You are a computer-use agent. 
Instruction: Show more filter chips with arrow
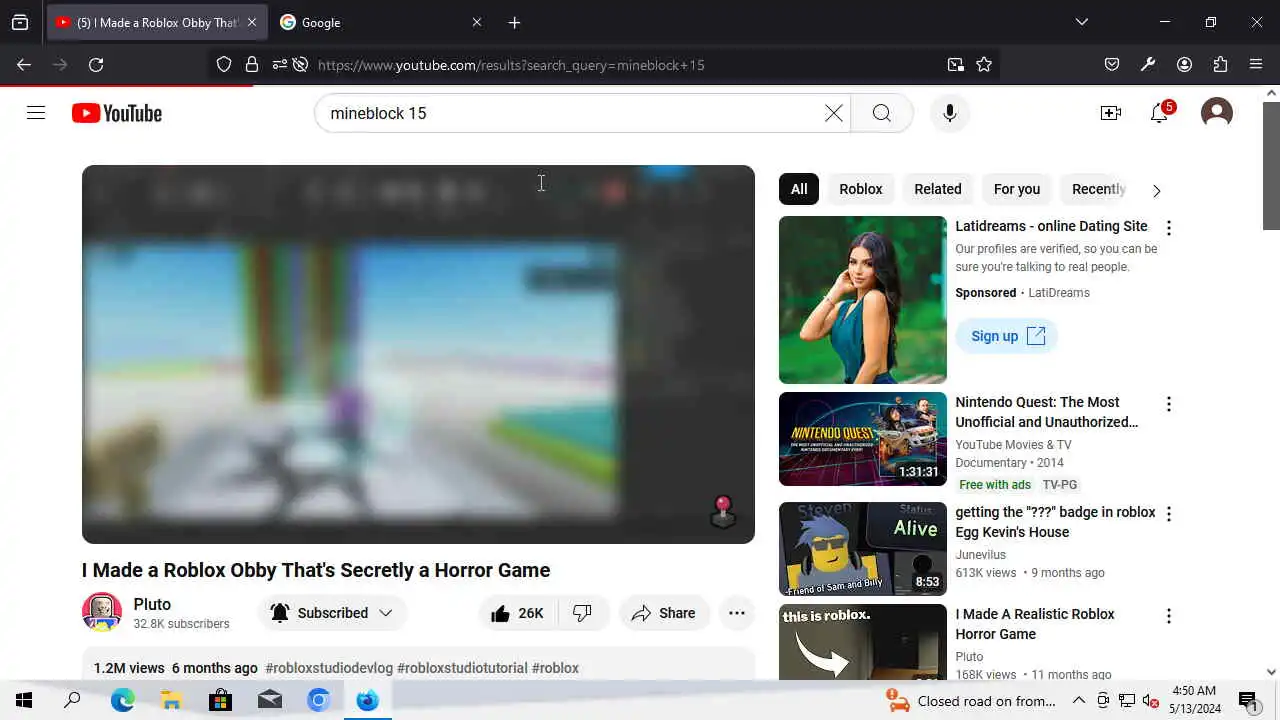pyautogui.click(x=1156, y=190)
